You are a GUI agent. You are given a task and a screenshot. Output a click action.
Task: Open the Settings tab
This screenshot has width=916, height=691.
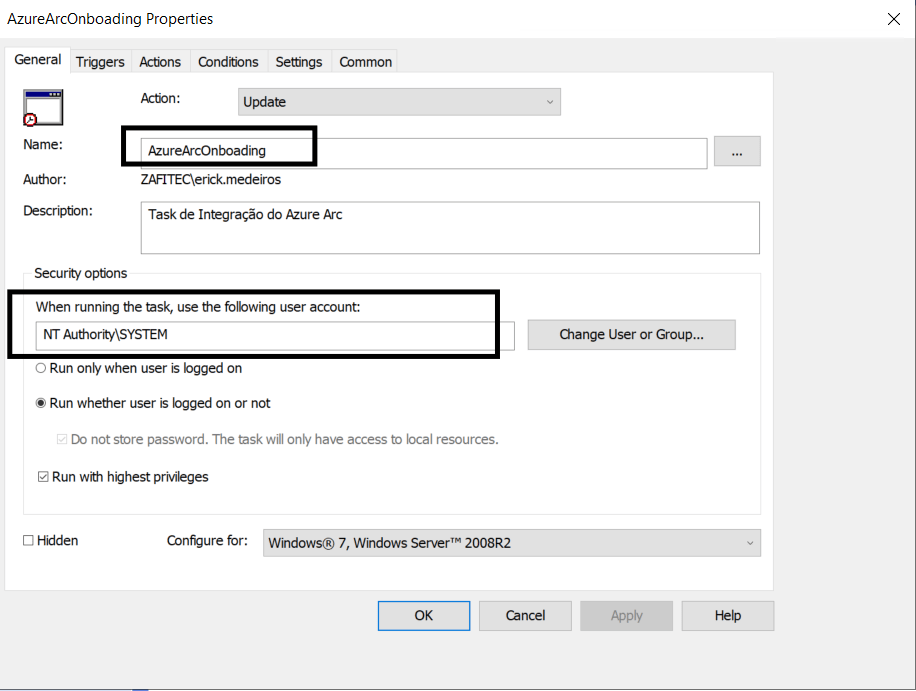coord(299,62)
